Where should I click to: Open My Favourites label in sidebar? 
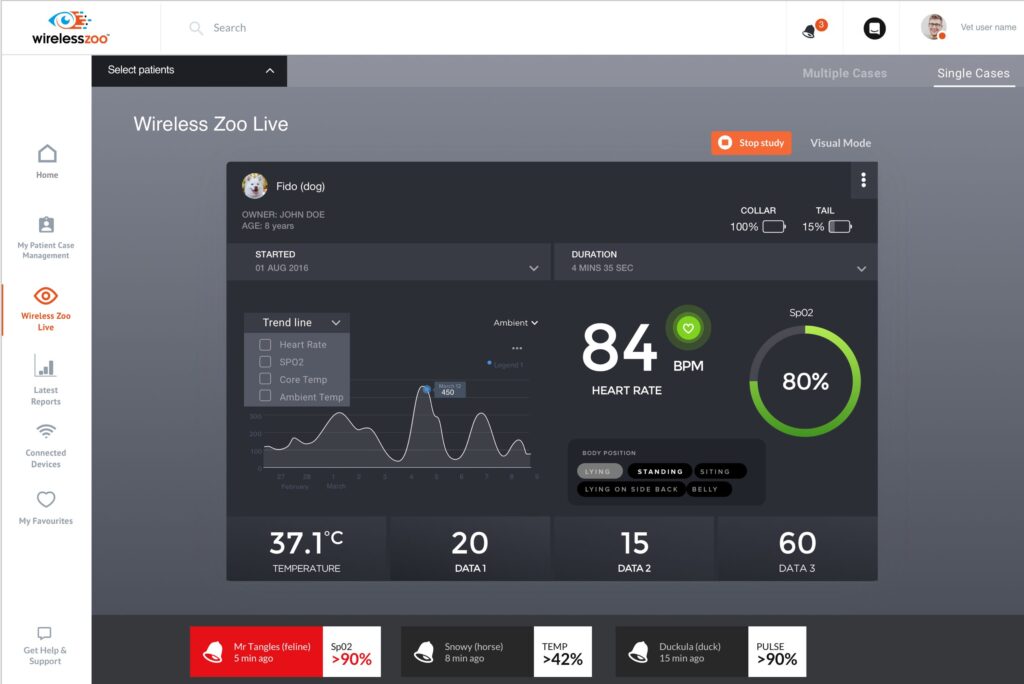coord(46,521)
